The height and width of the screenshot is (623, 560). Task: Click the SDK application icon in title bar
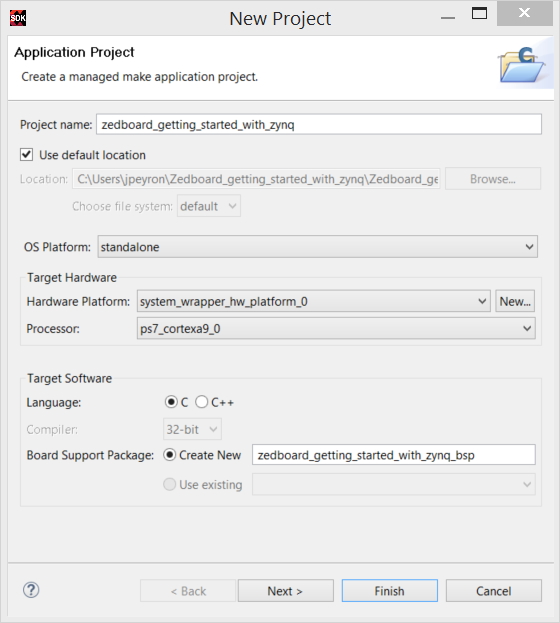[18, 18]
